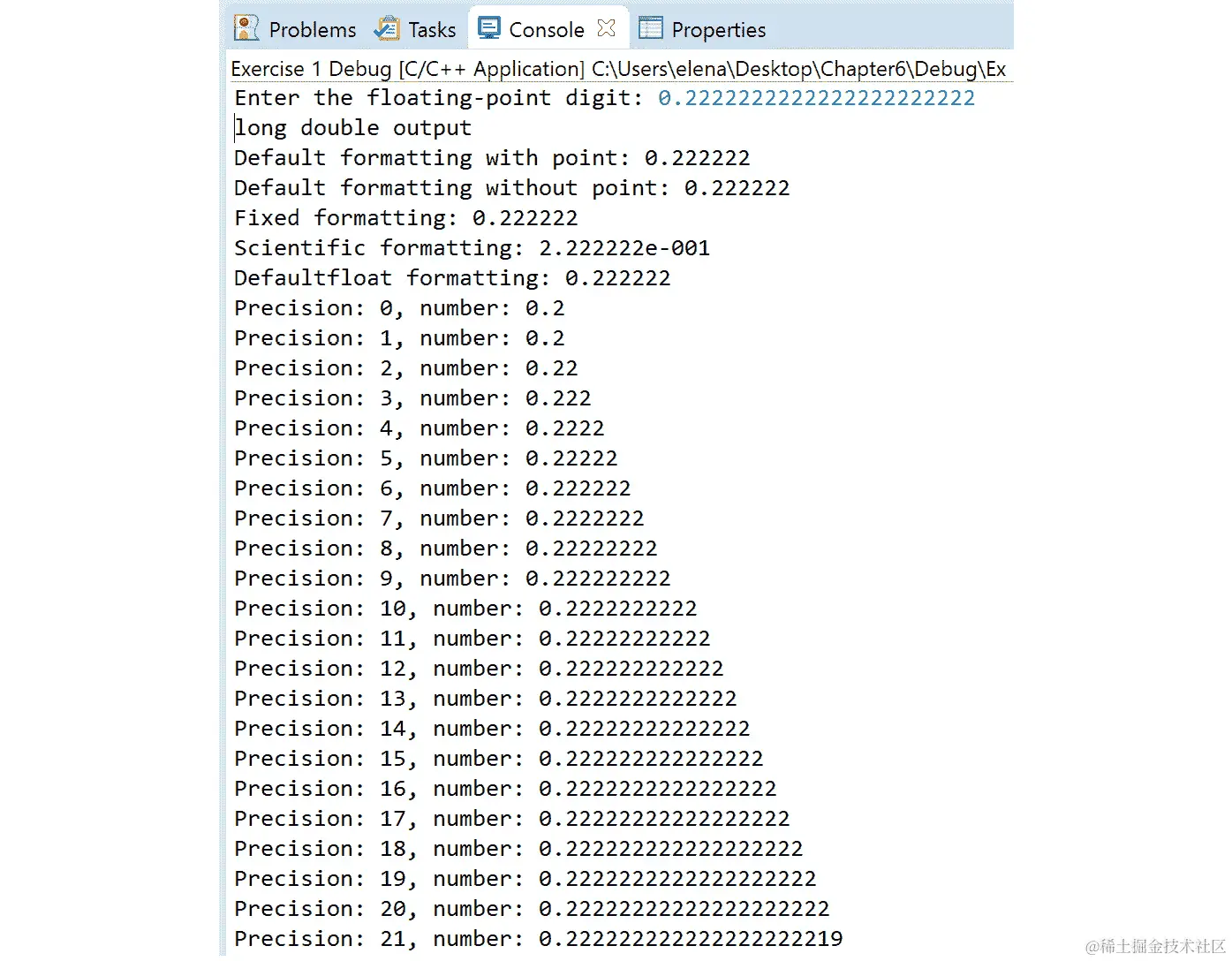Image resolution: width=1232 pixels, height=961 pixels.
Task: Click the 'Precision: 6' output line
Action: 433,488
